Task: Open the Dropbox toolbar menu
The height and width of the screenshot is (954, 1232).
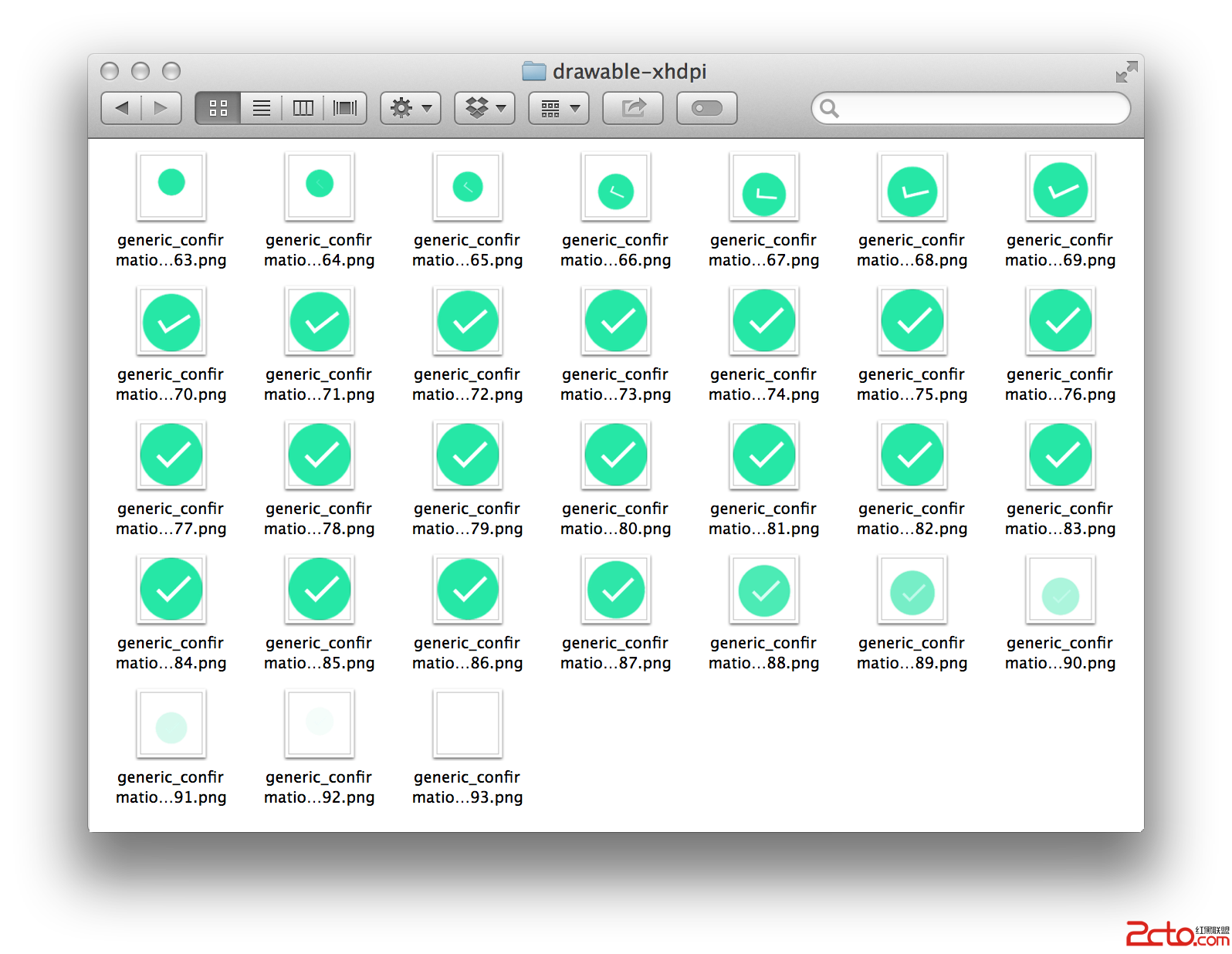Action: click(x=485, y=108)
